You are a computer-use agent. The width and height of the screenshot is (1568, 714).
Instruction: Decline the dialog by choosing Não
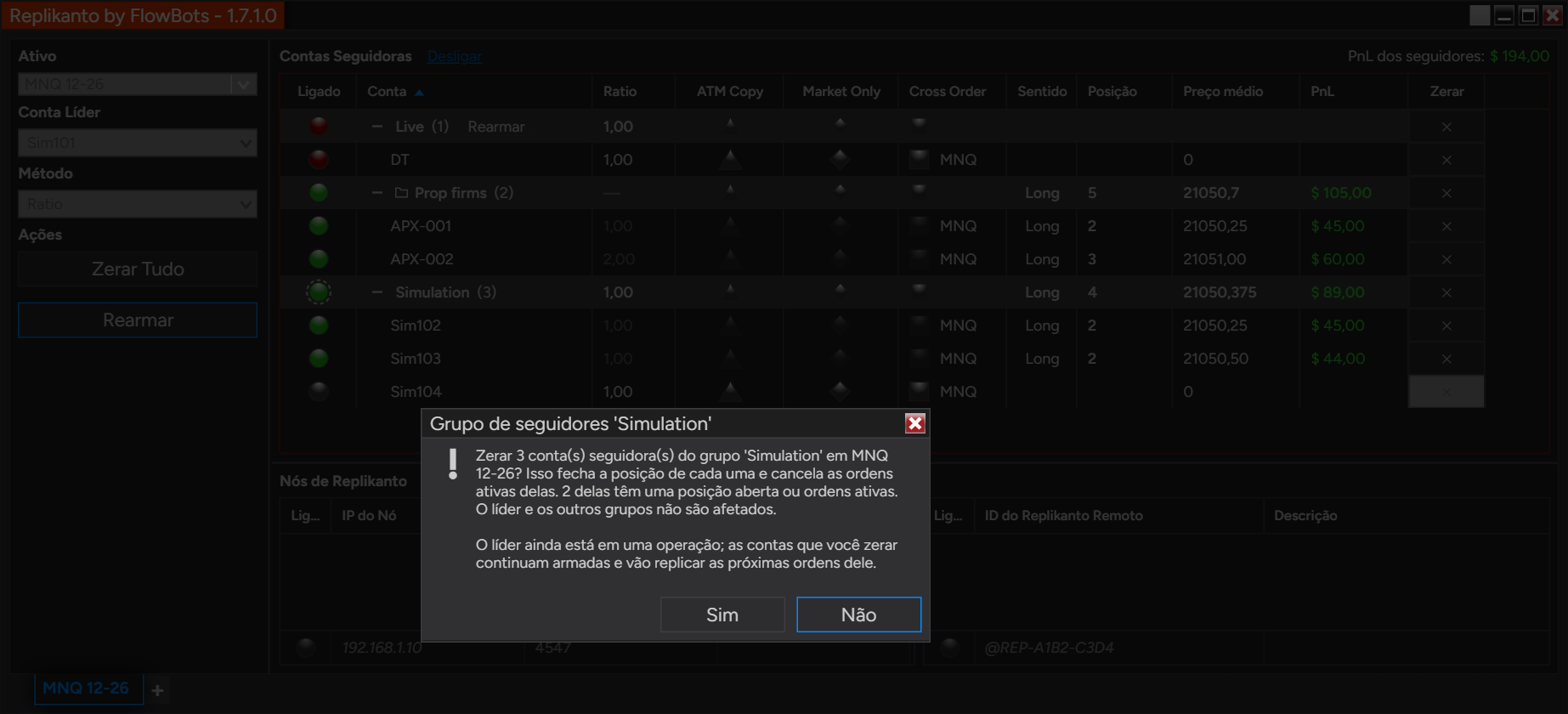858,615
